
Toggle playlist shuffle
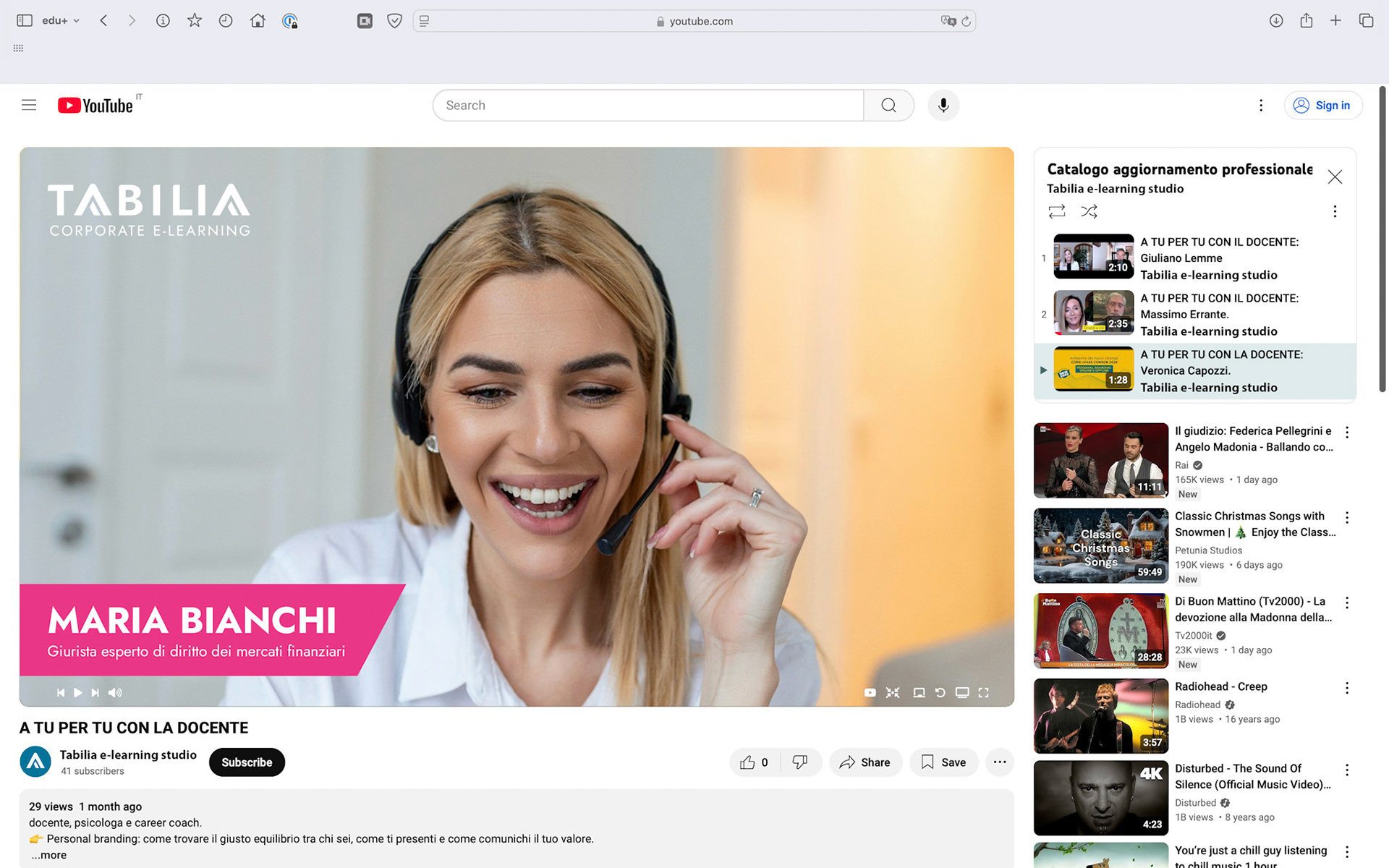1089,211
